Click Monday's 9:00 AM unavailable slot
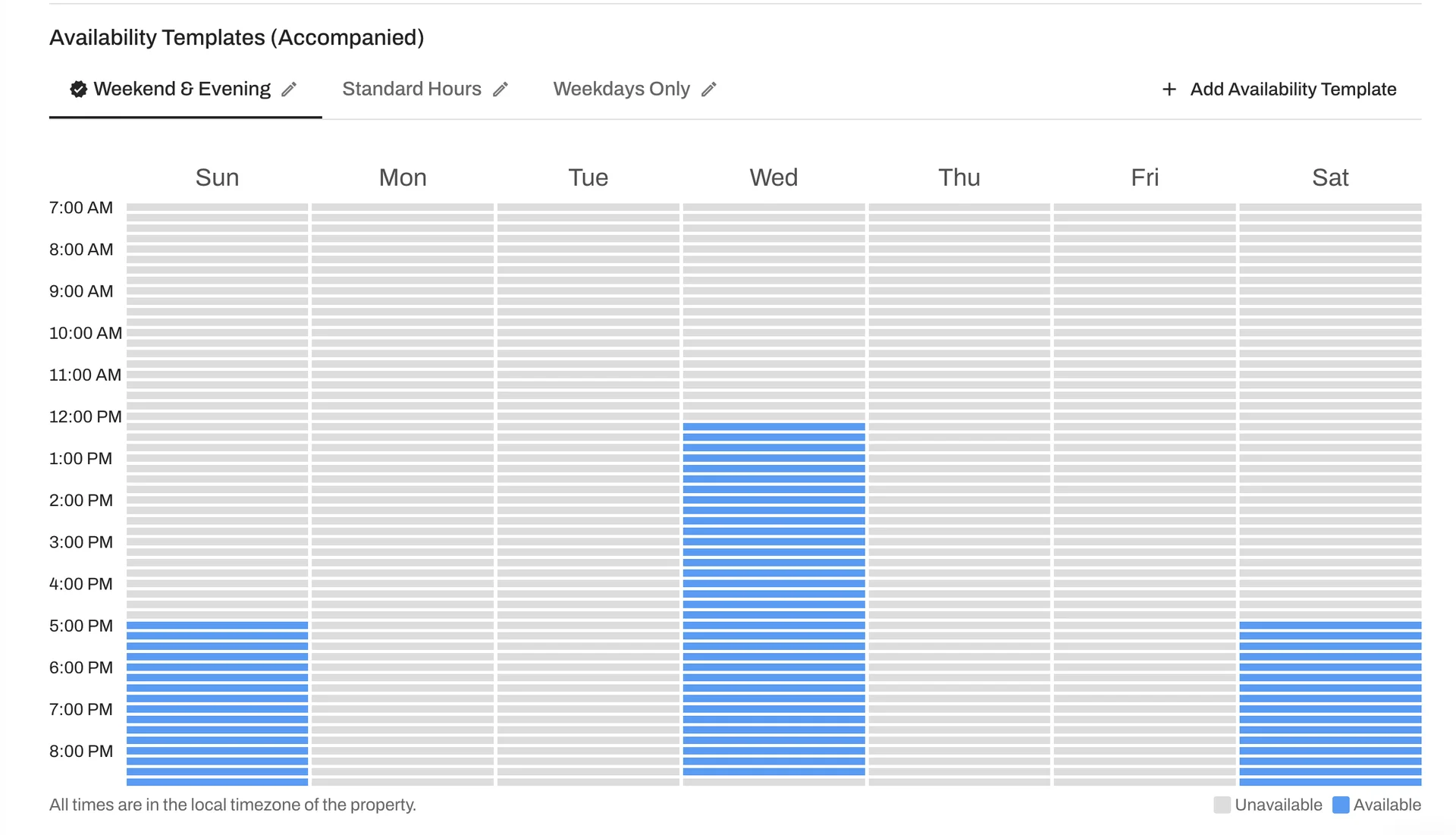Image resolution: width=1456 pixels, height=835 pixels. click(x=403, y=292)
